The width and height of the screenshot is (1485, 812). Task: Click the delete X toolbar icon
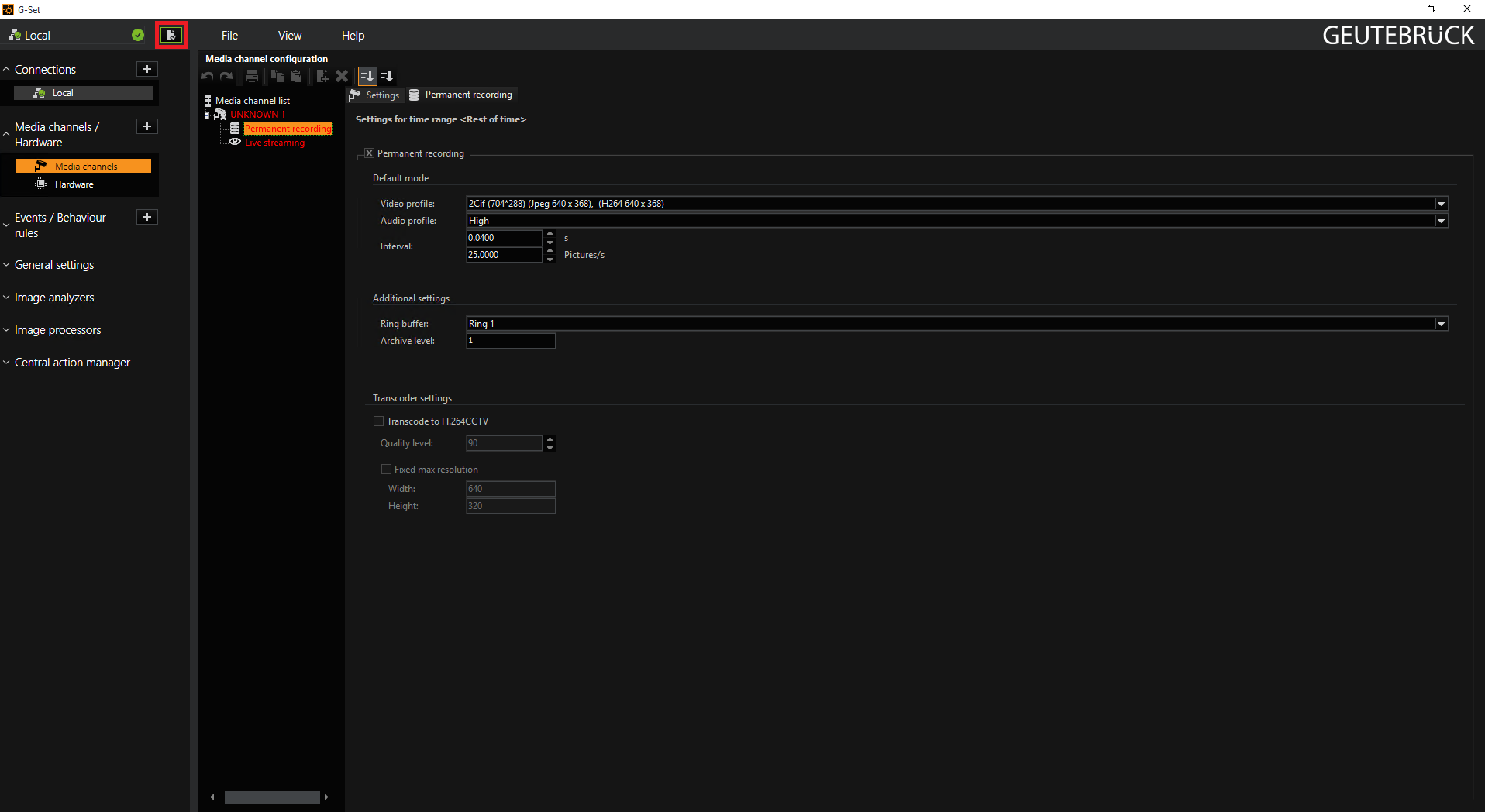tap(342, 76)
